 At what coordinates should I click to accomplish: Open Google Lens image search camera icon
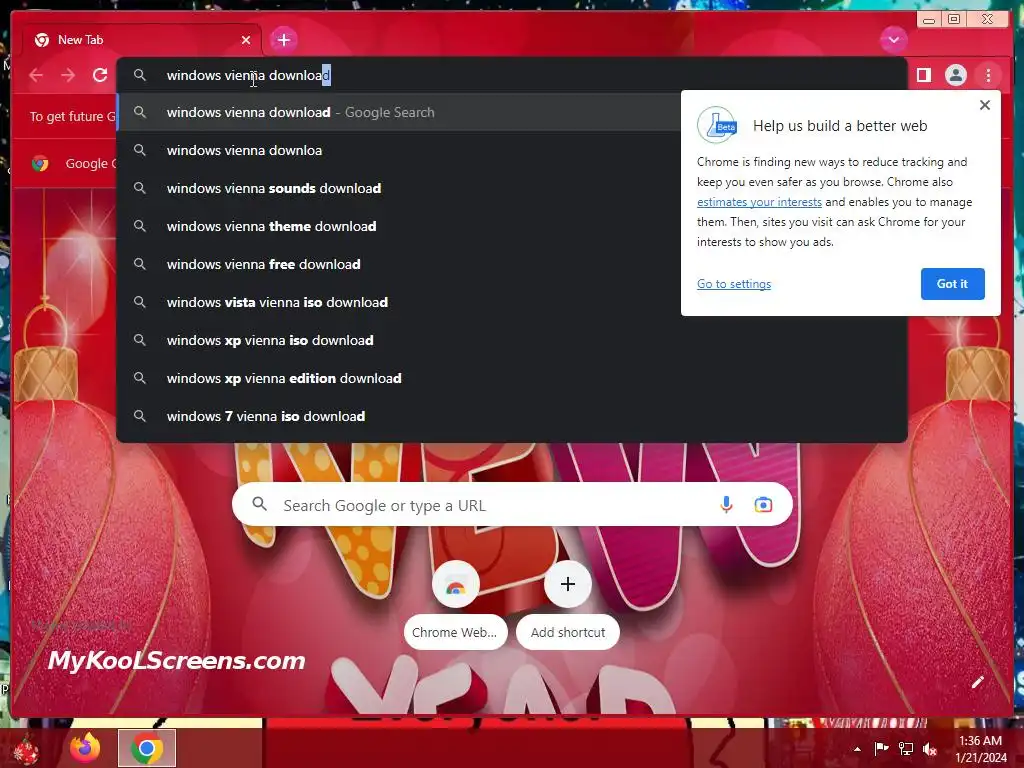763,504
